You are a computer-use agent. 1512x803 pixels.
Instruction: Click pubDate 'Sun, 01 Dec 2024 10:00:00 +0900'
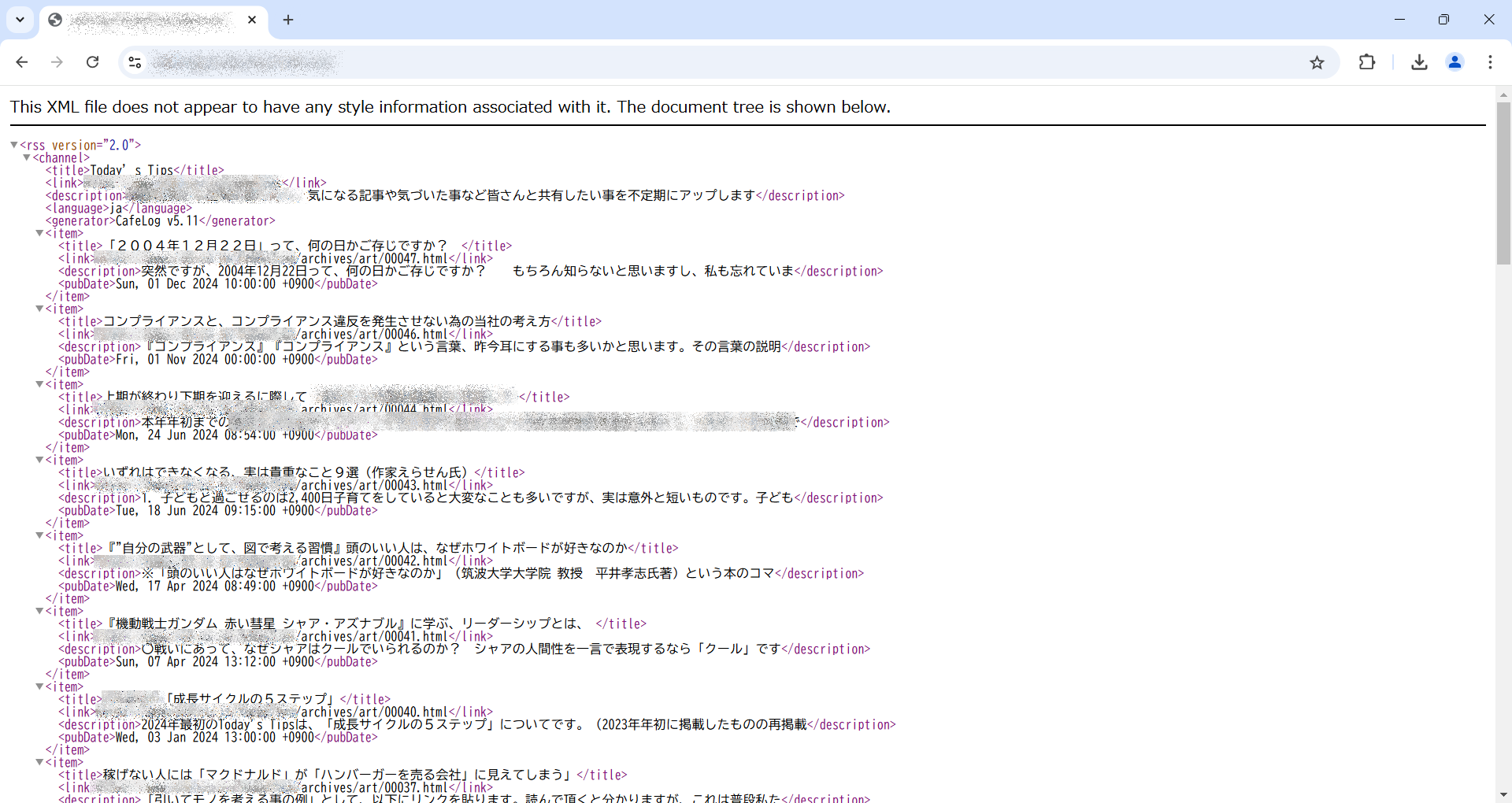tap(215, 283)
